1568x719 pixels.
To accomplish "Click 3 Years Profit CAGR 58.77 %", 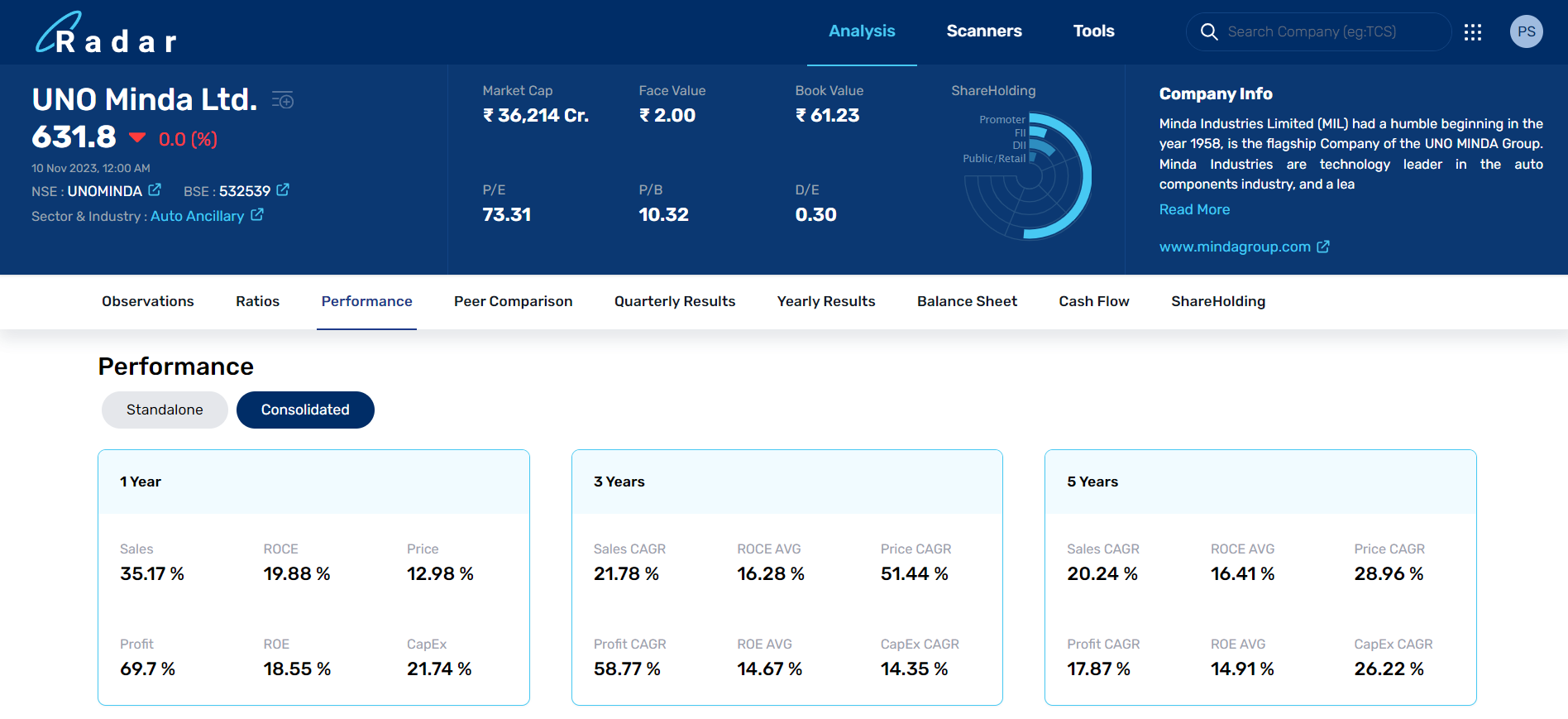I will point(627,669).
